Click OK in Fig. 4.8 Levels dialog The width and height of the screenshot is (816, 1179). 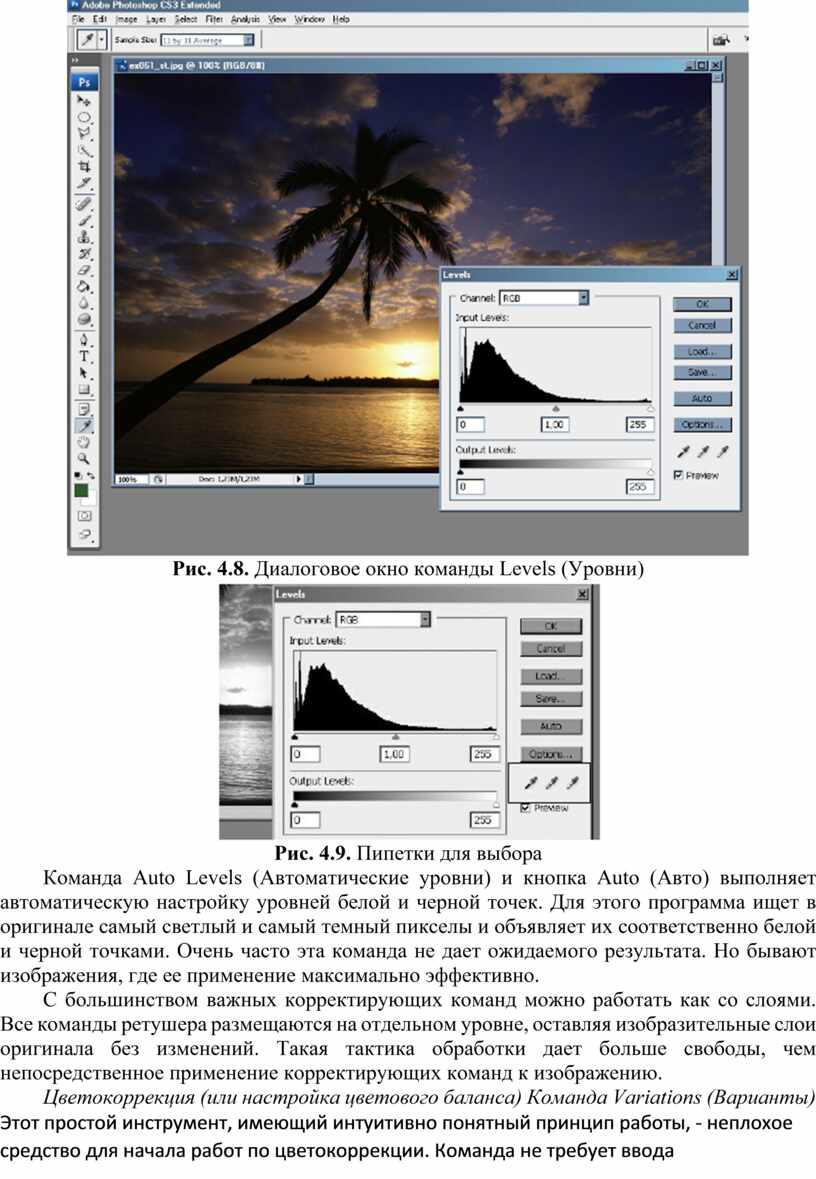point(702,305)
